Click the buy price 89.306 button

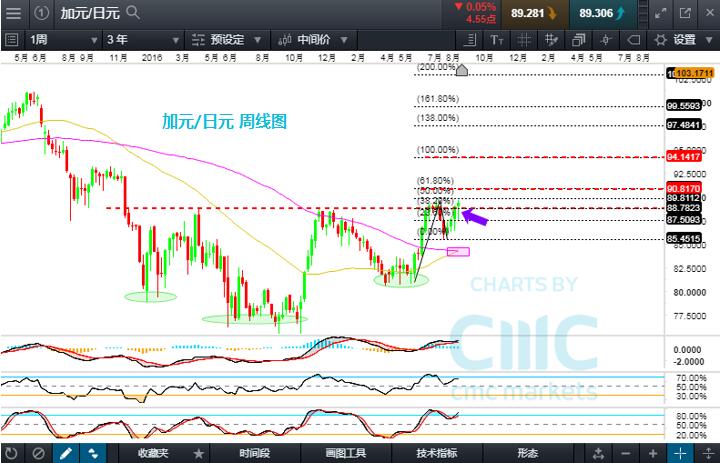point(604,14)
